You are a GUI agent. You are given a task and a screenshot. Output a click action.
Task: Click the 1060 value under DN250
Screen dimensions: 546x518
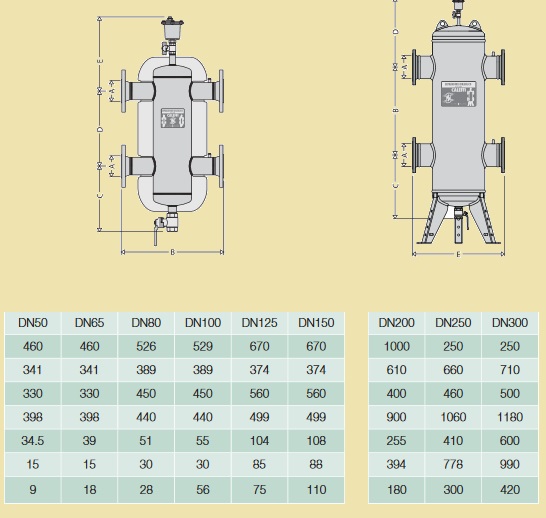click(x=453, y=417)
